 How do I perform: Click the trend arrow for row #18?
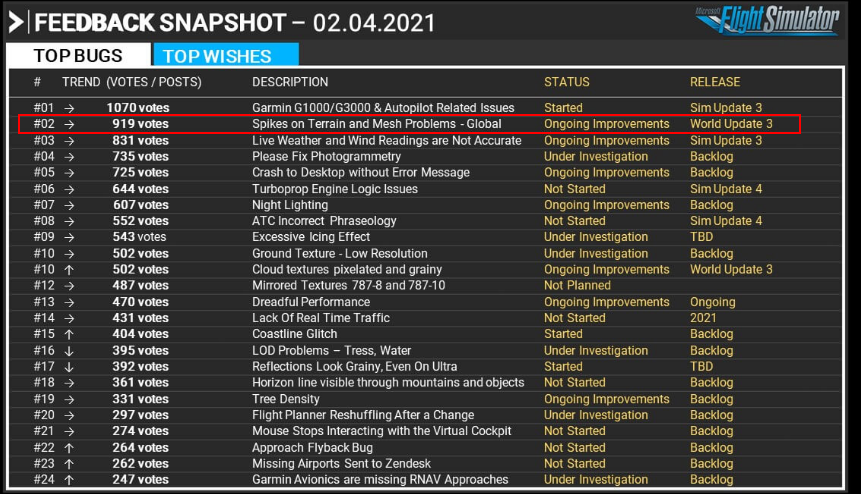pos(69,383)
